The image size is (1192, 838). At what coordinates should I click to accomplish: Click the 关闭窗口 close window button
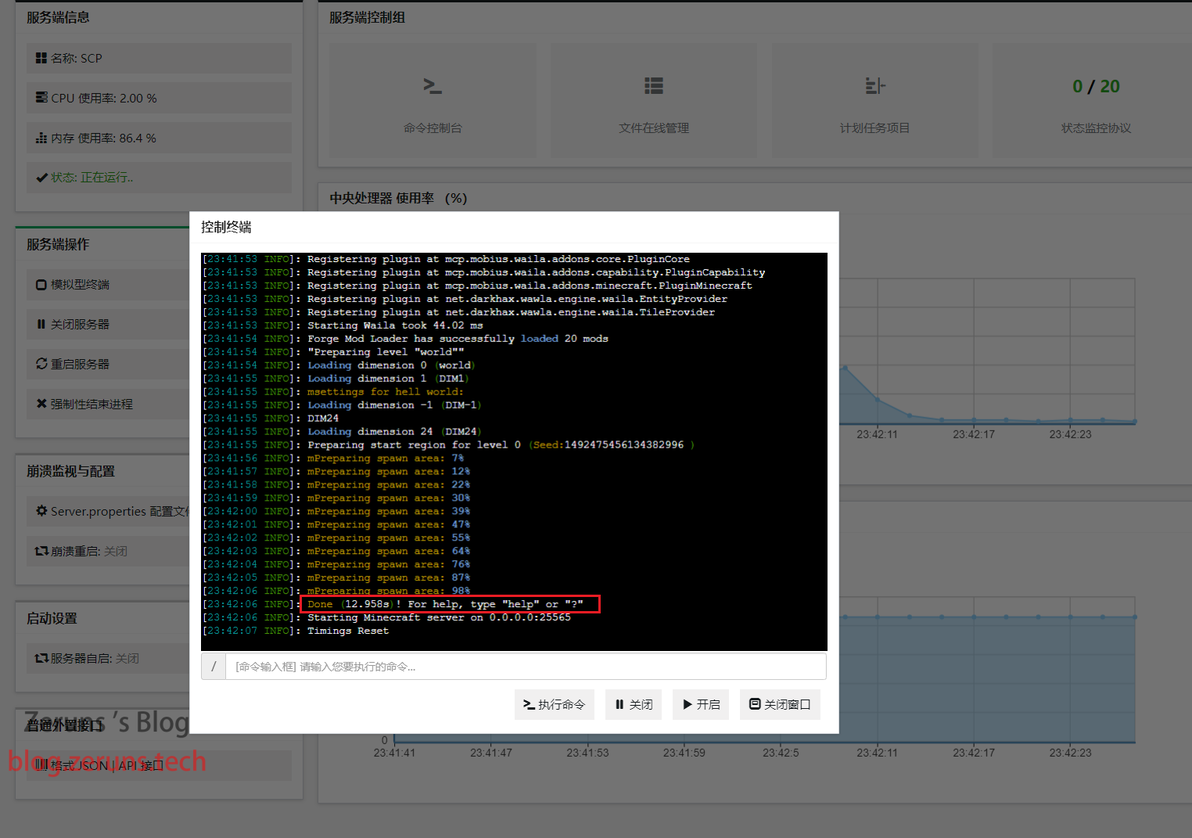tap(780, 704)
